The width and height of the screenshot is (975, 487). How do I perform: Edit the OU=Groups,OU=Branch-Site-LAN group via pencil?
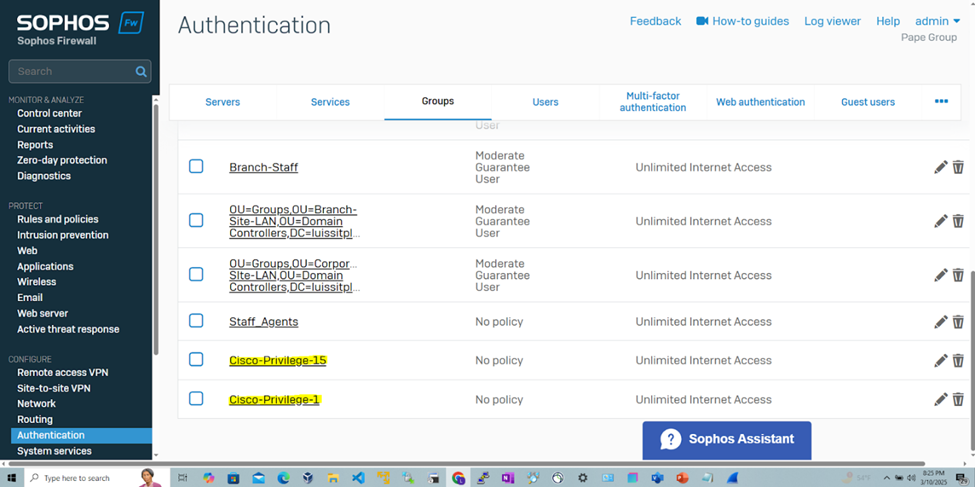coord(941,221)
